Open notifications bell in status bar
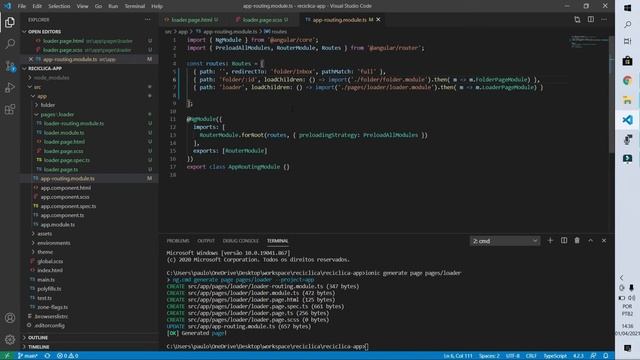 [606, 356]
